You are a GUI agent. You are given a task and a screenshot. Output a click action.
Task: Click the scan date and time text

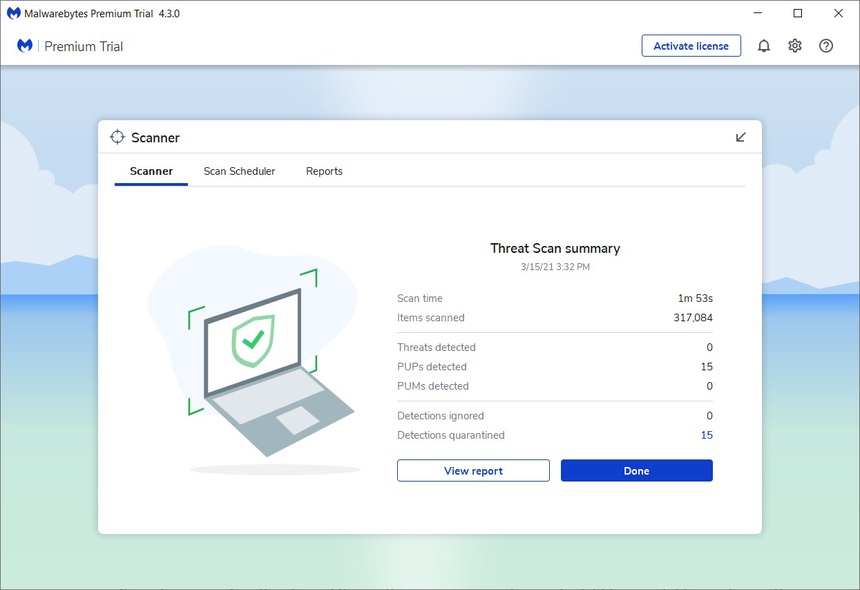554,266
